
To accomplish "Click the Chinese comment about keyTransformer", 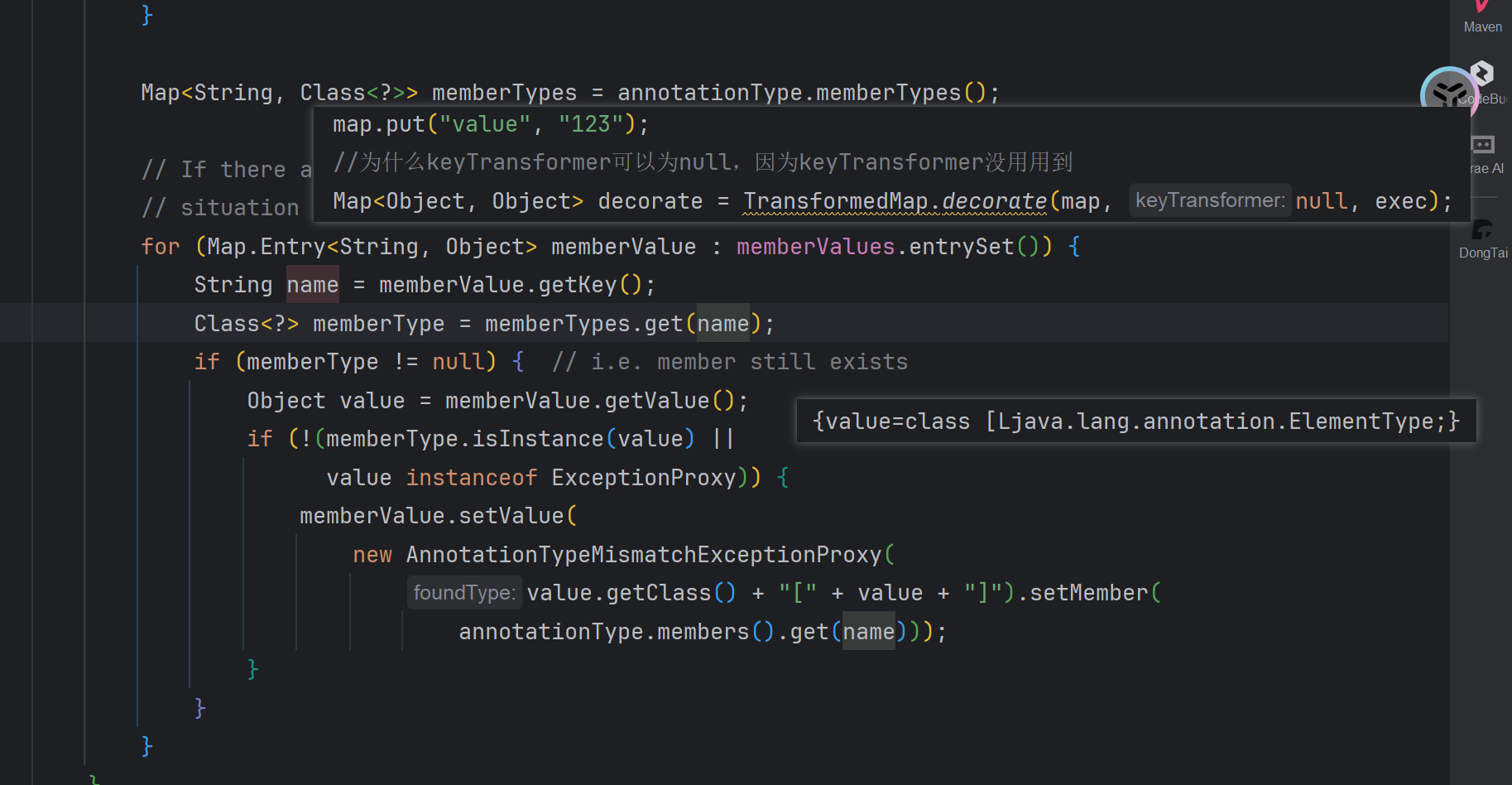I will point(702,162).
